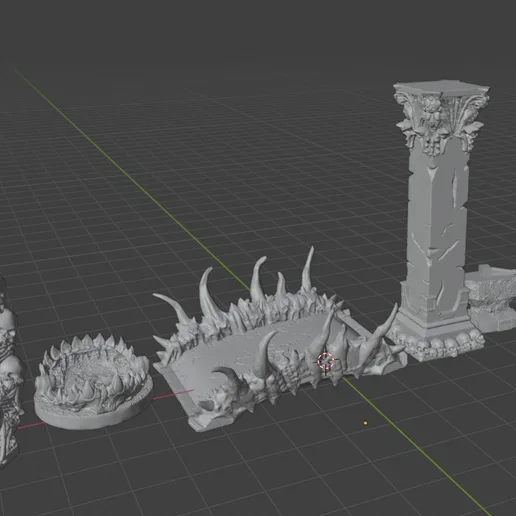Click the orange object origin dot
The height and width of the screenshot is (516, 516).
coord(366,423)
